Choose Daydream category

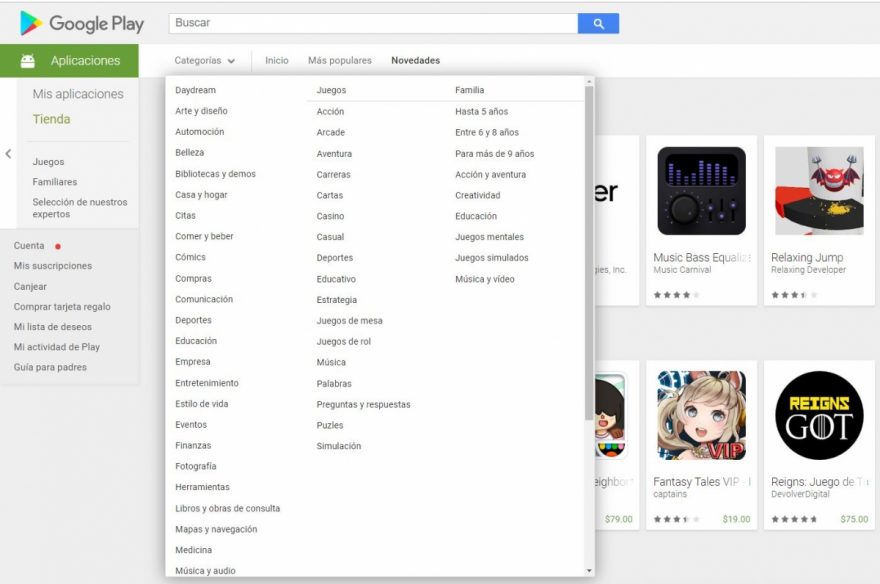[195, 90]
